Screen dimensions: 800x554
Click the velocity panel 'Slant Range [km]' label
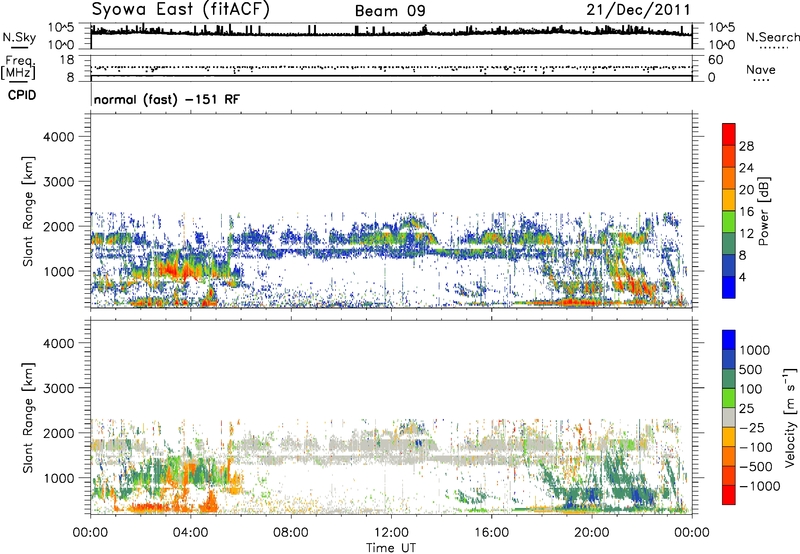pos(28,418)
